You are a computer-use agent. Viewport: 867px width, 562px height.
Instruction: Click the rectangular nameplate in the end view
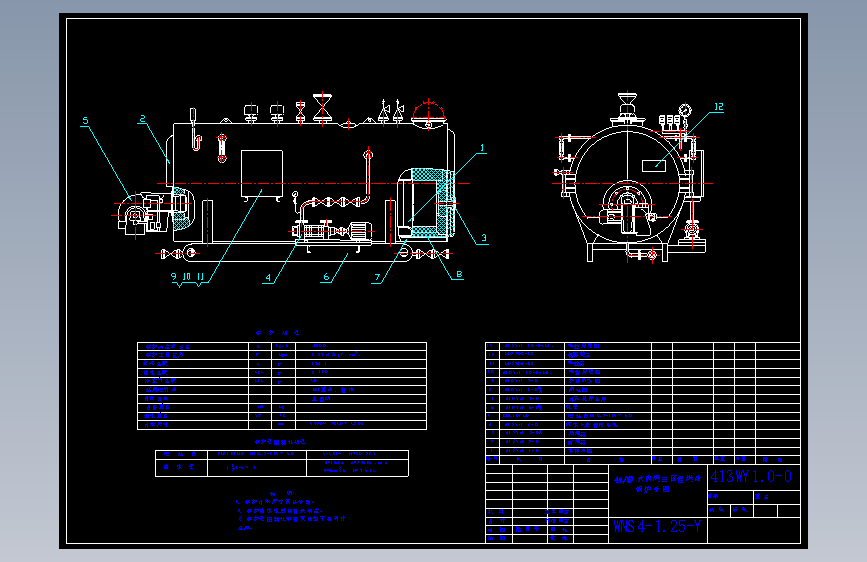click(654, 165)
